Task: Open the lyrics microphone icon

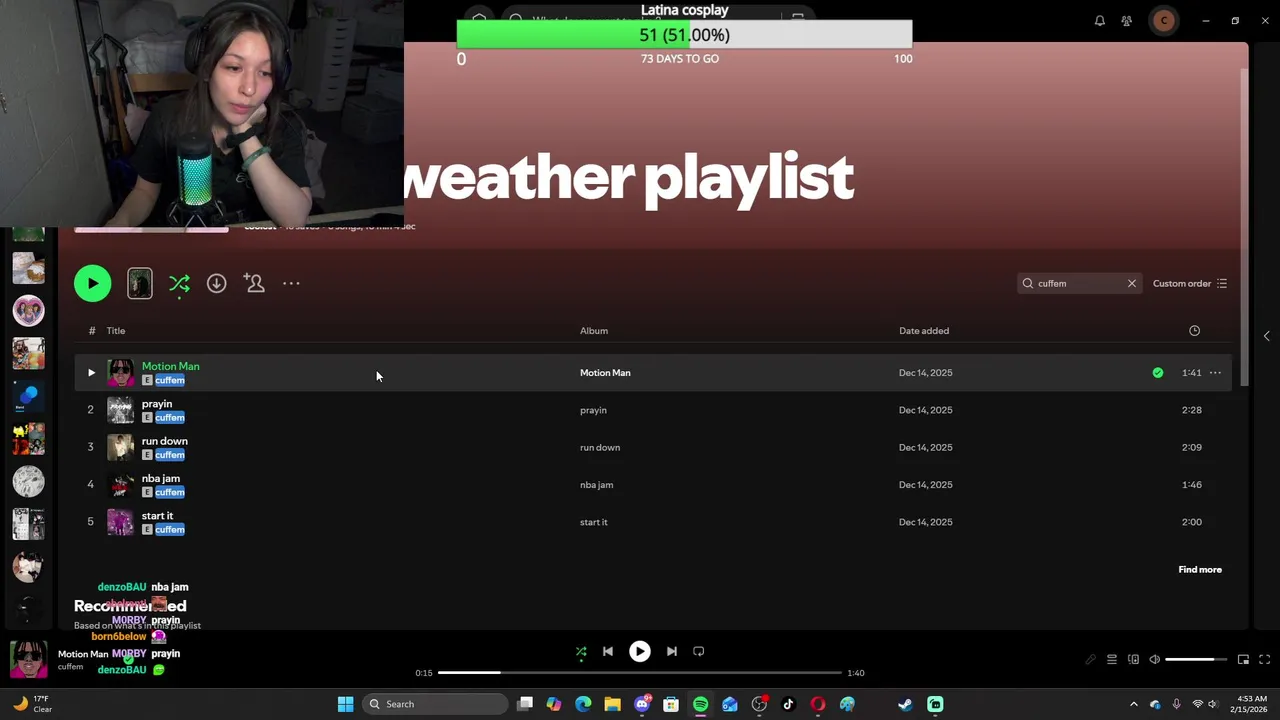Action: (1090, 659)
